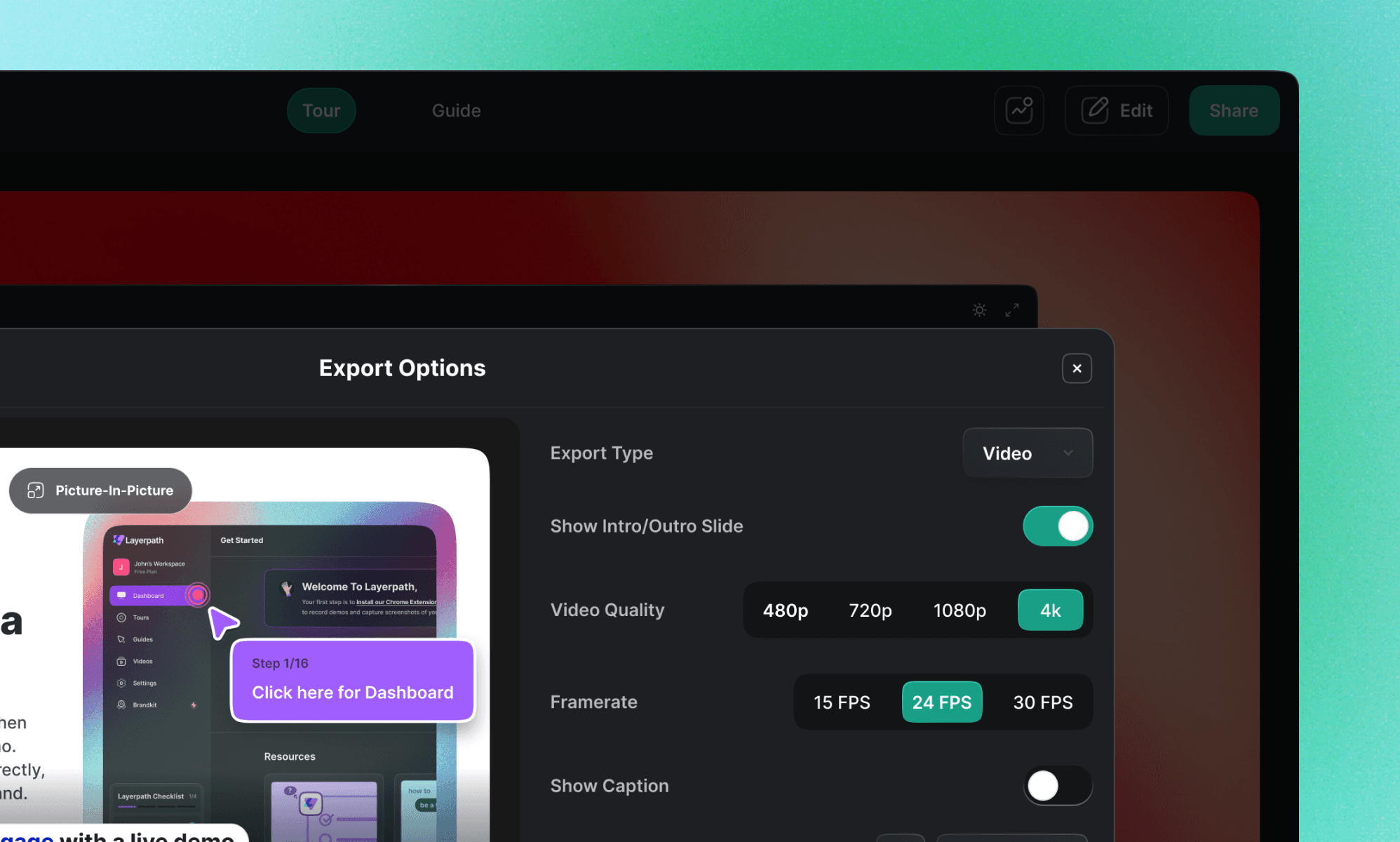
Task: Click the pink hotspot on Dashboard
Action: coord(198,595)
